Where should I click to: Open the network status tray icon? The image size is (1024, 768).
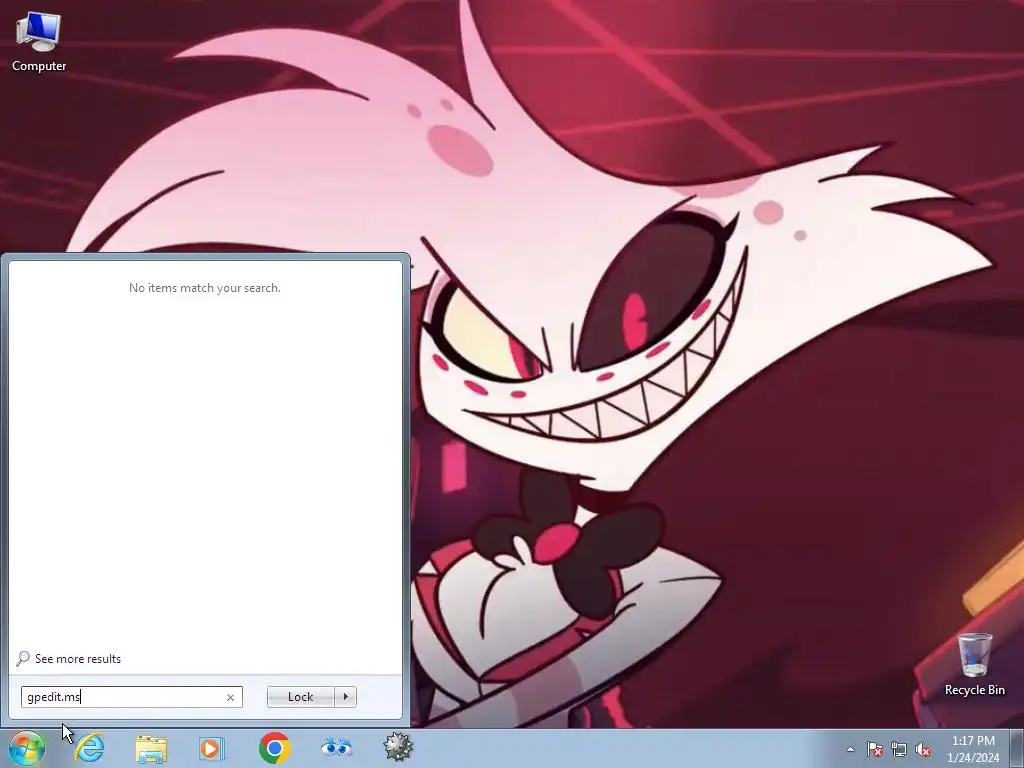pyautogui.click(x=899, y=749)
